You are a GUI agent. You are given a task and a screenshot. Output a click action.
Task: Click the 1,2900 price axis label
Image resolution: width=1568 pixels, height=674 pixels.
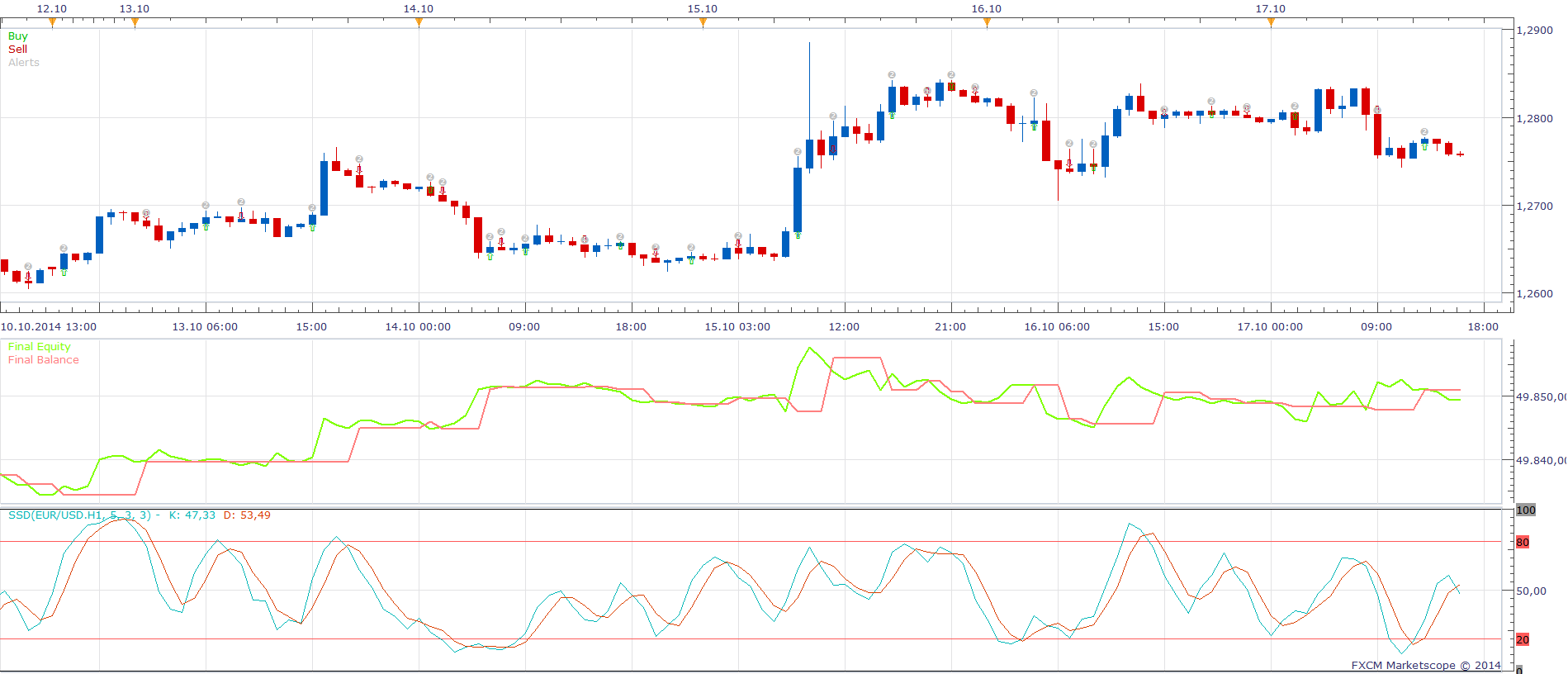coord(1535,31)
